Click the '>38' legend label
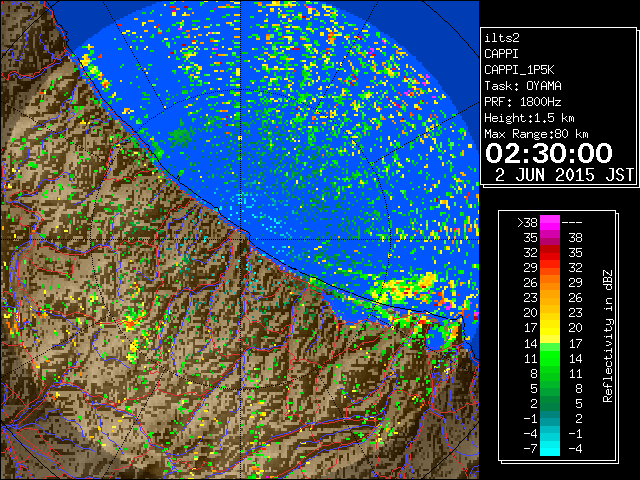Screen dimensions: 640x480 tap(527, 223)
